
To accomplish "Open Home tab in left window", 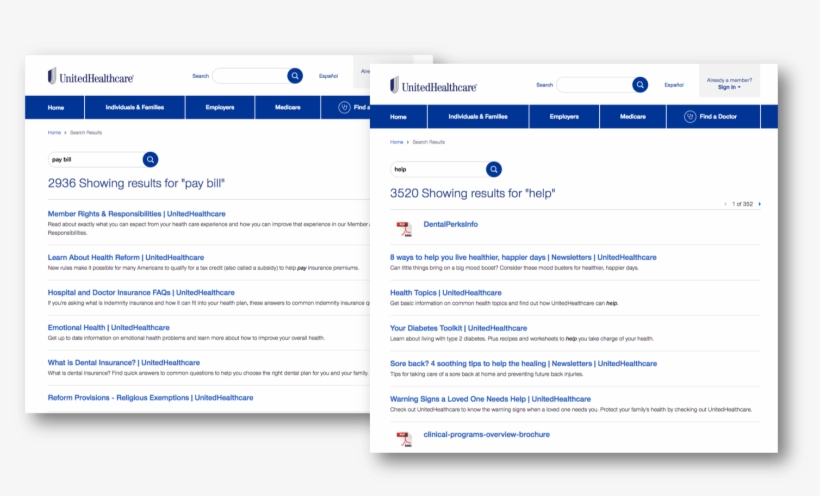I will pyautogui.click(x=55, y=107).
